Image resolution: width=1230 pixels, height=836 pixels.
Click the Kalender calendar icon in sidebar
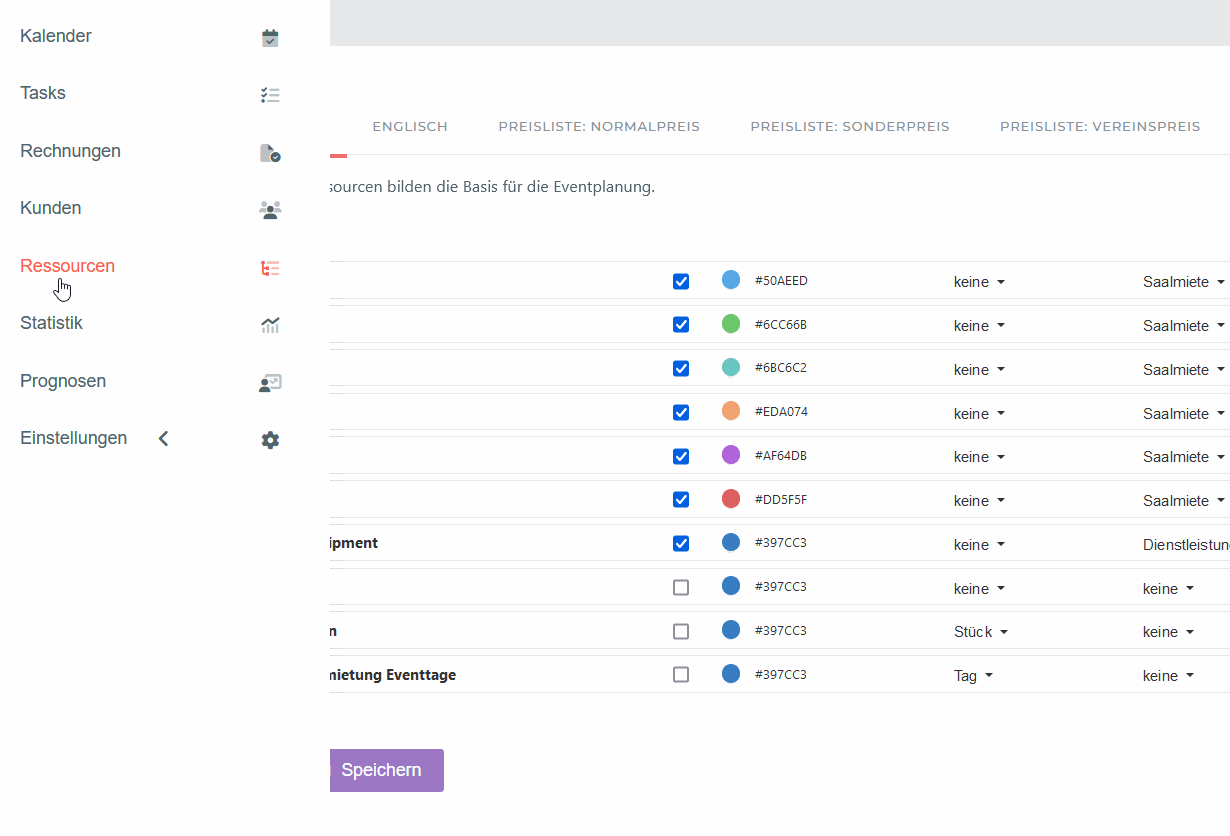pos(270,38)
